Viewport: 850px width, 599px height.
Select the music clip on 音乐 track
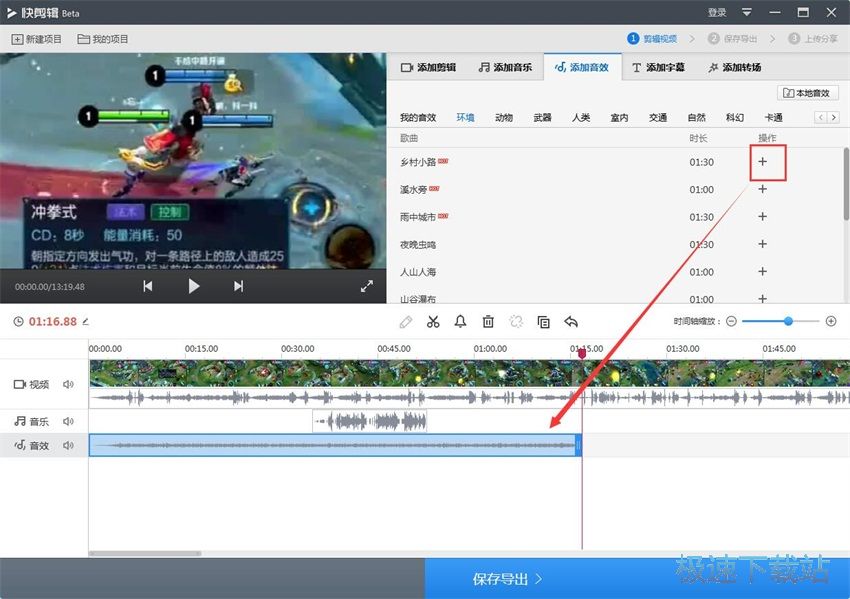pos(370,421)
